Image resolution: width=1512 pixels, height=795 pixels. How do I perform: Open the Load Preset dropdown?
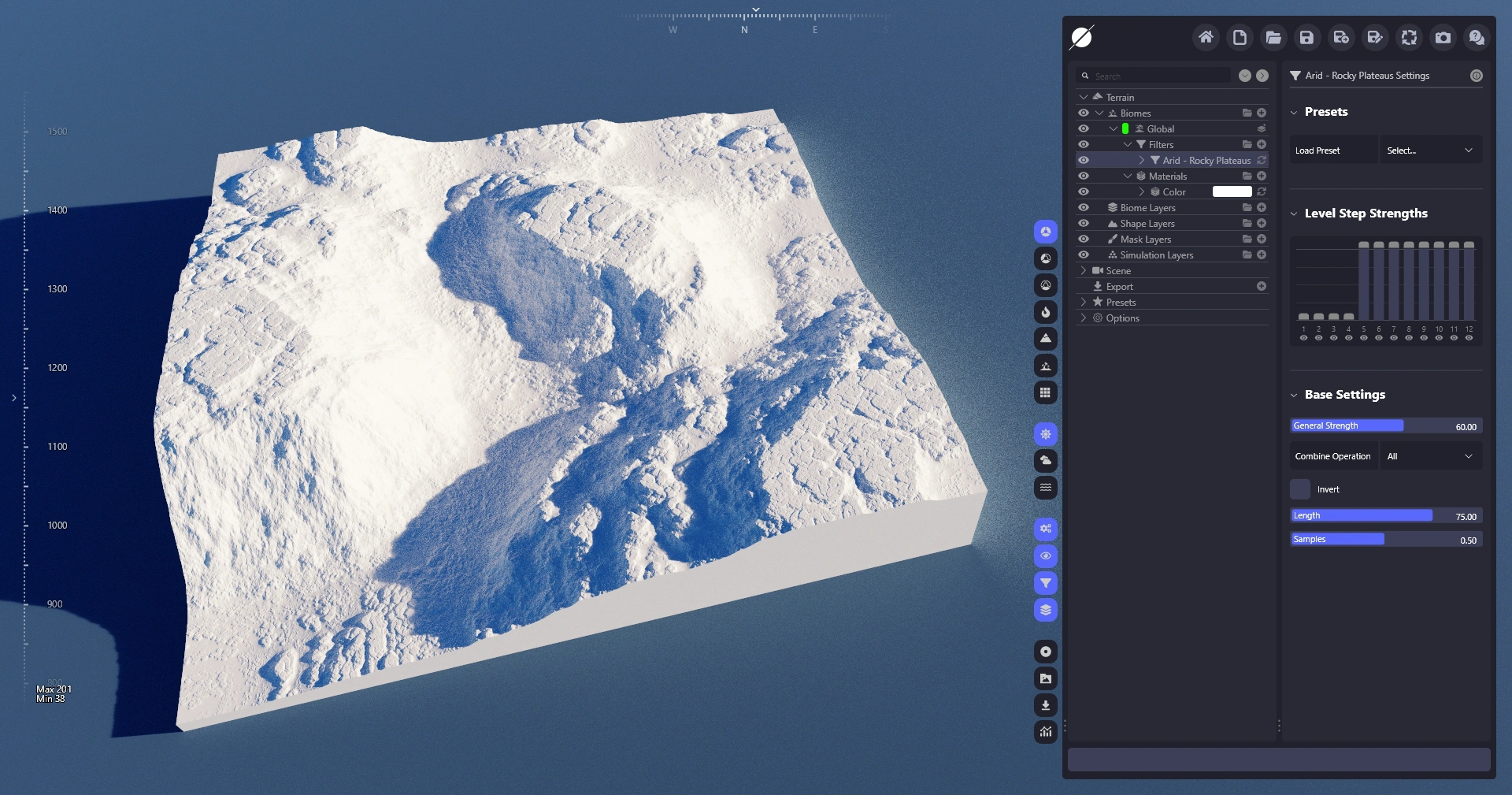(x=1430, y=150)
